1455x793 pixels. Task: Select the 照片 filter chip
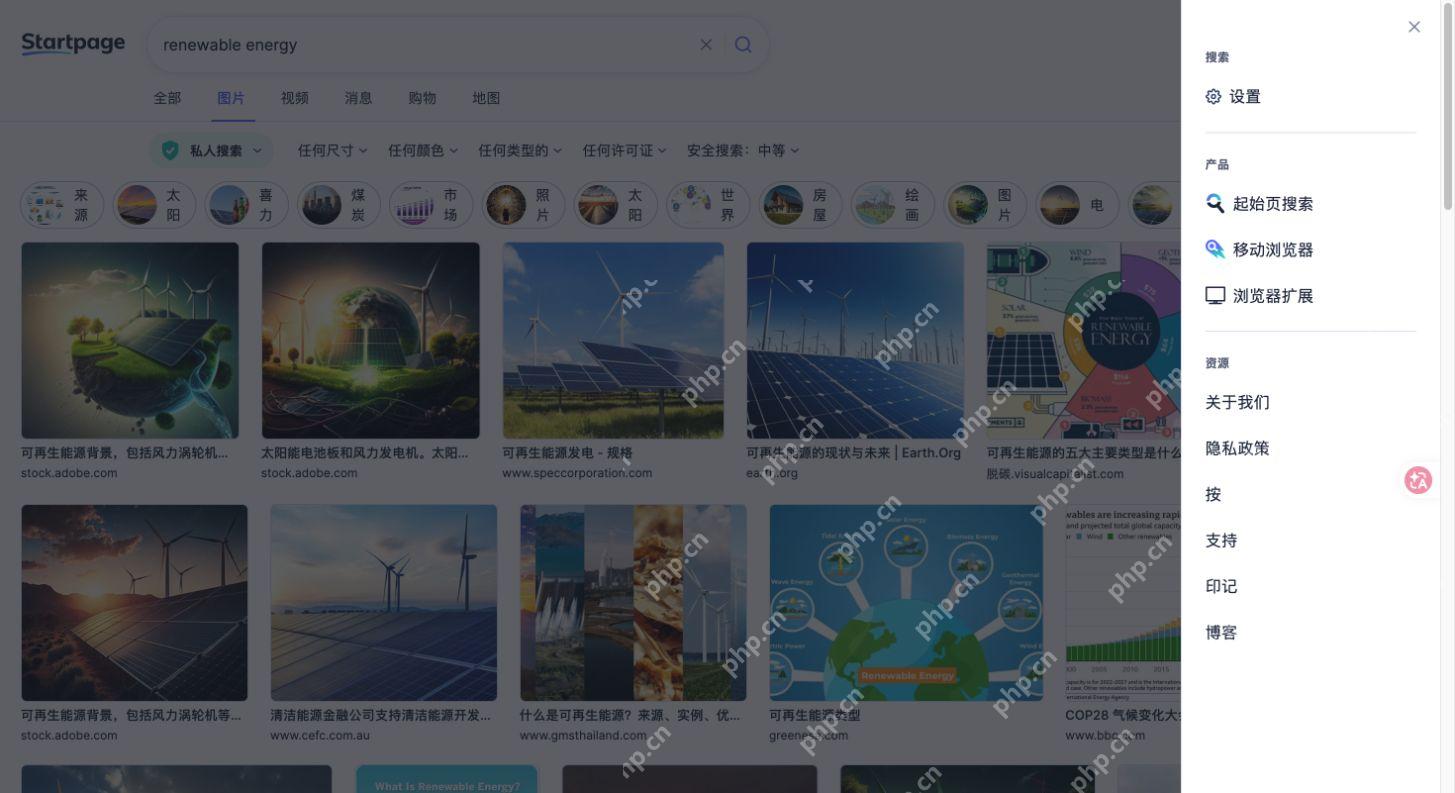coord(523,205)
